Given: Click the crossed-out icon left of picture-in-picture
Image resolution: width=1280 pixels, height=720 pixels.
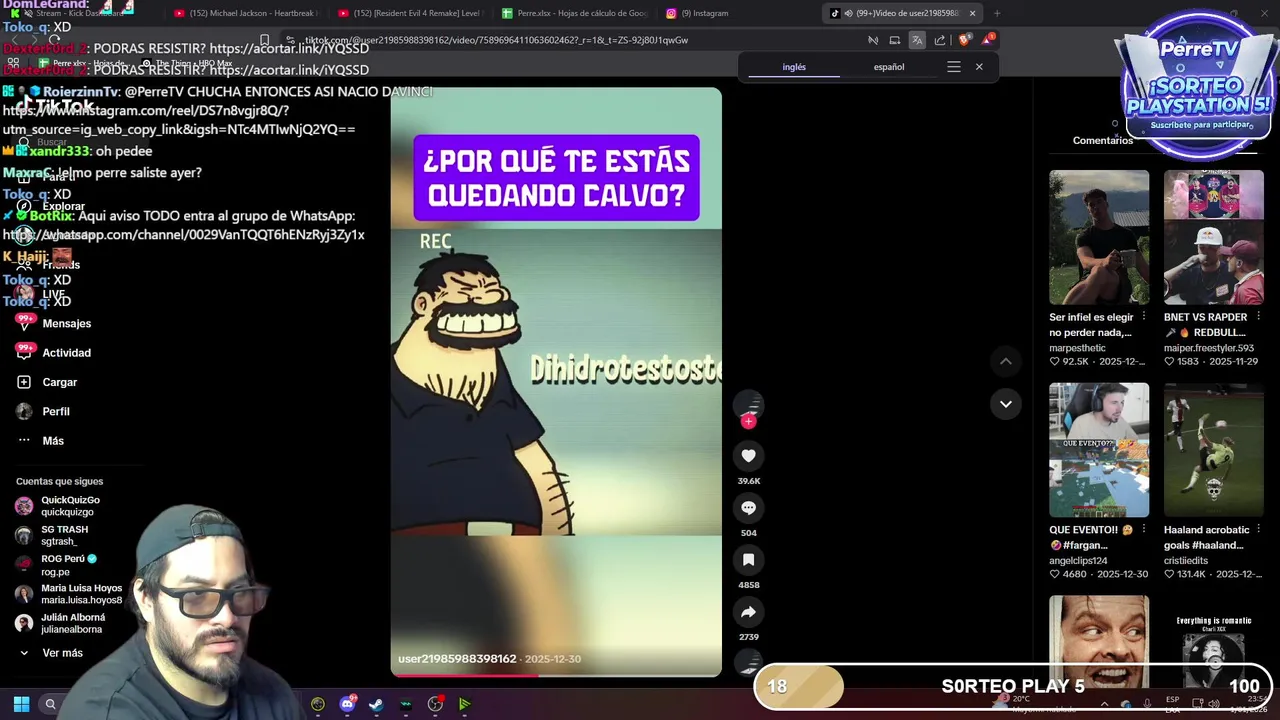Looking at the screenshot, I should tap(873, 40).
